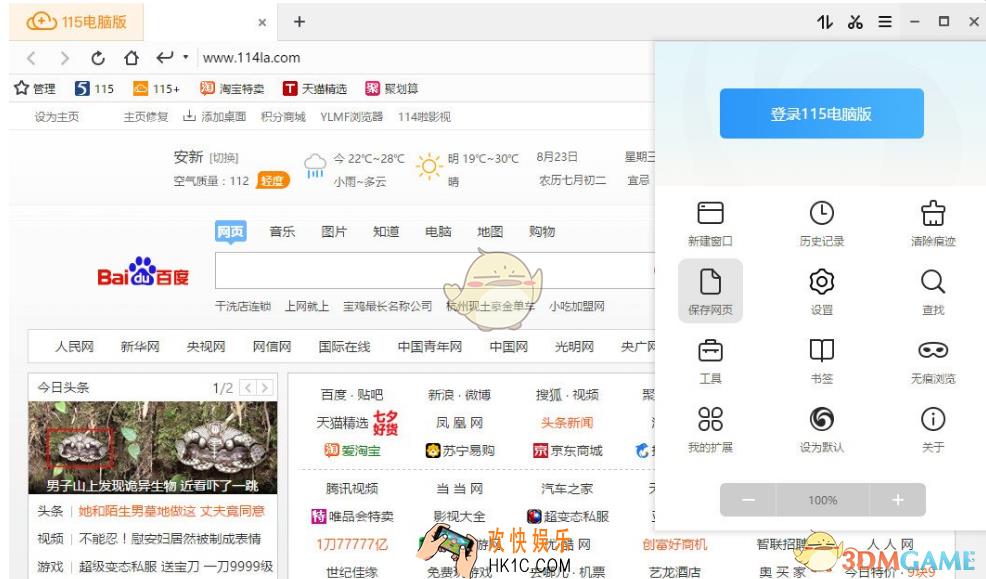Open 人民网 site link
This screenshot has width=986, height=579.
coord(74,346)
